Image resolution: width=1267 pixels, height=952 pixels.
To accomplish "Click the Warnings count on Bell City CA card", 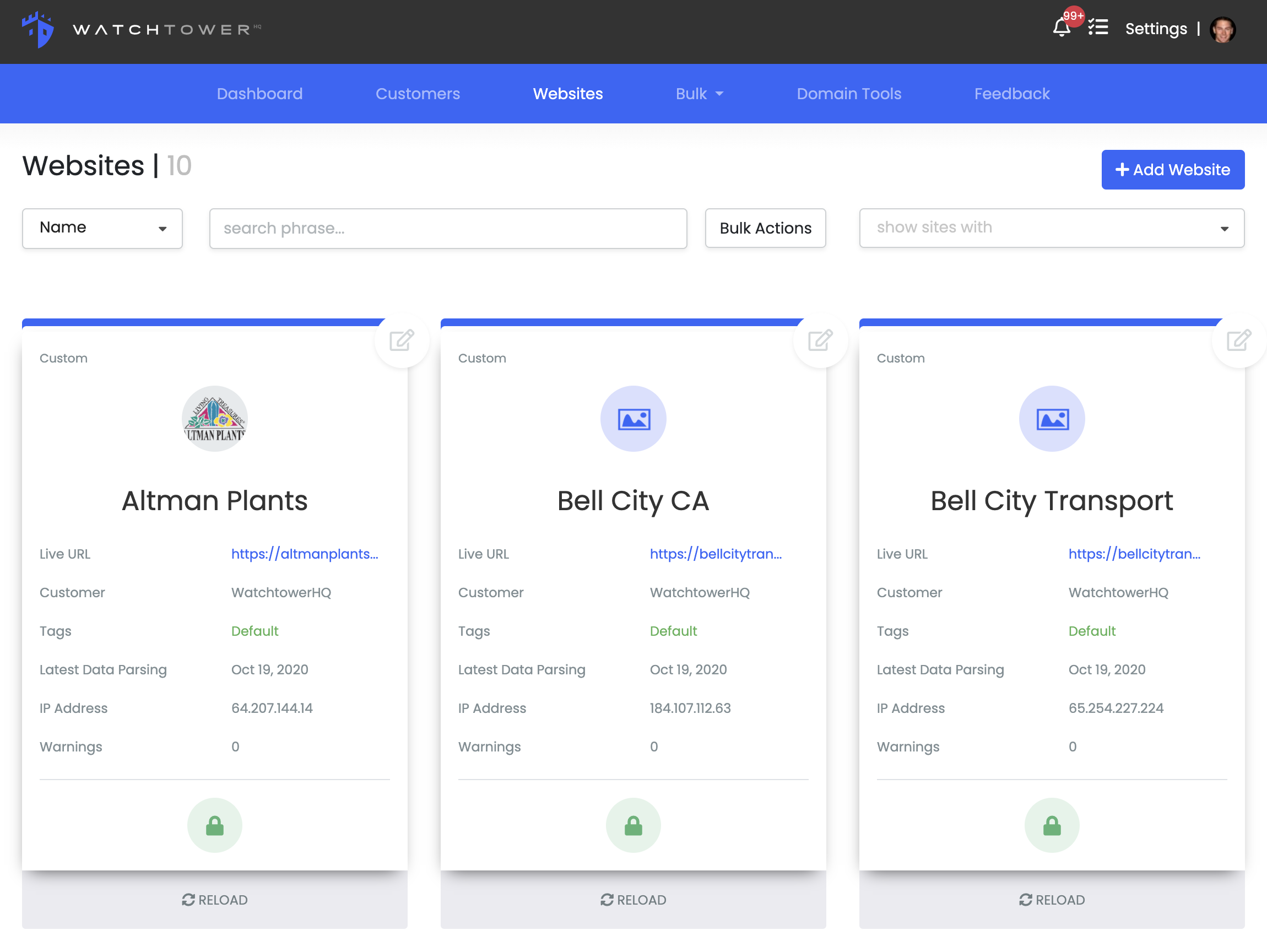I will click(654, 747).
